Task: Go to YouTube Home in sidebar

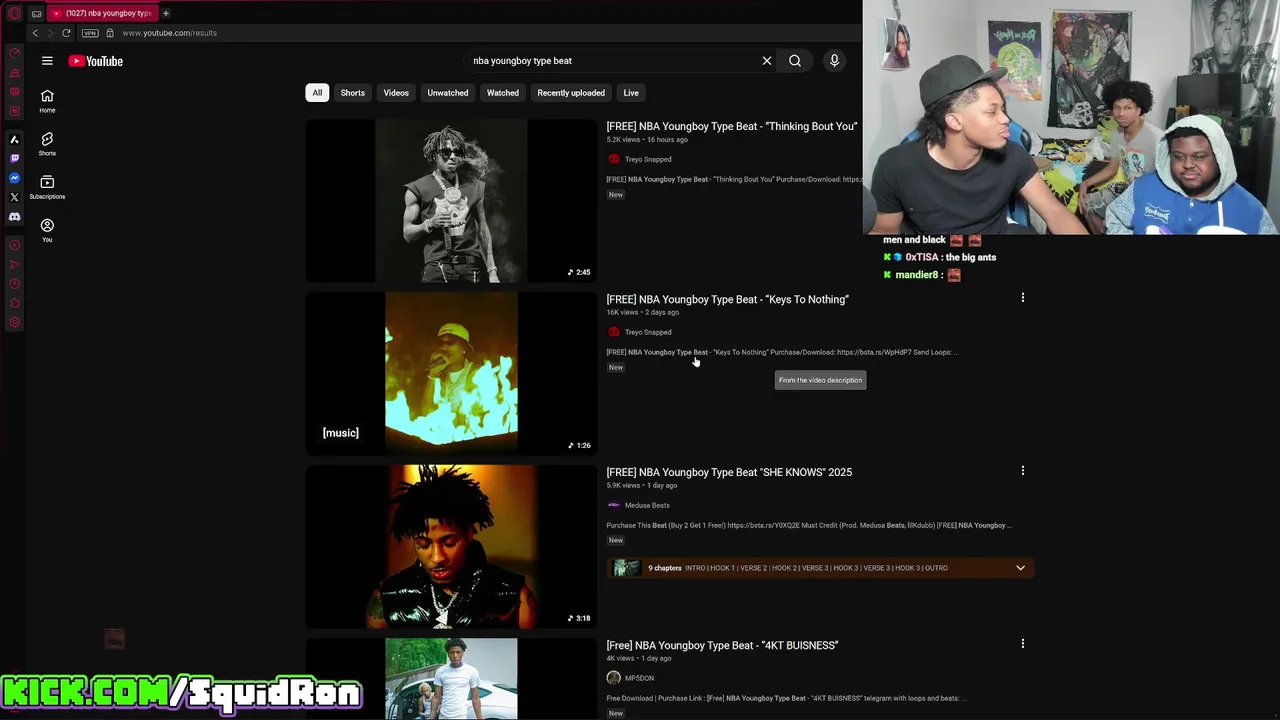Action: pyautogui.click(x=47, y=101)
